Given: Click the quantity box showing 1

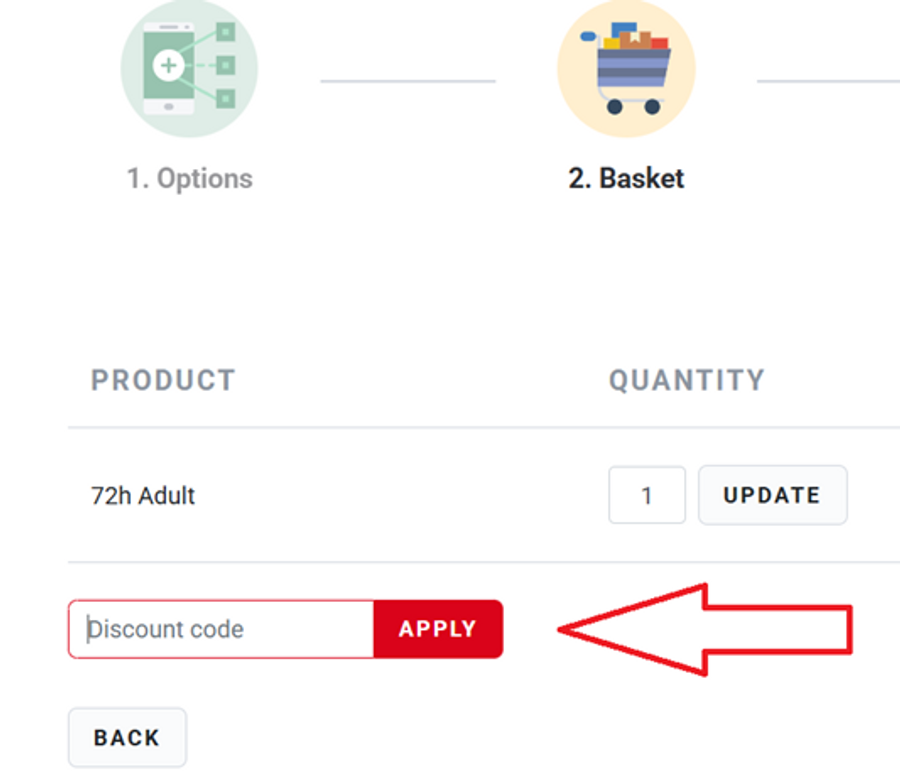Looking at the screenshot, I should (x=647, y=495).
